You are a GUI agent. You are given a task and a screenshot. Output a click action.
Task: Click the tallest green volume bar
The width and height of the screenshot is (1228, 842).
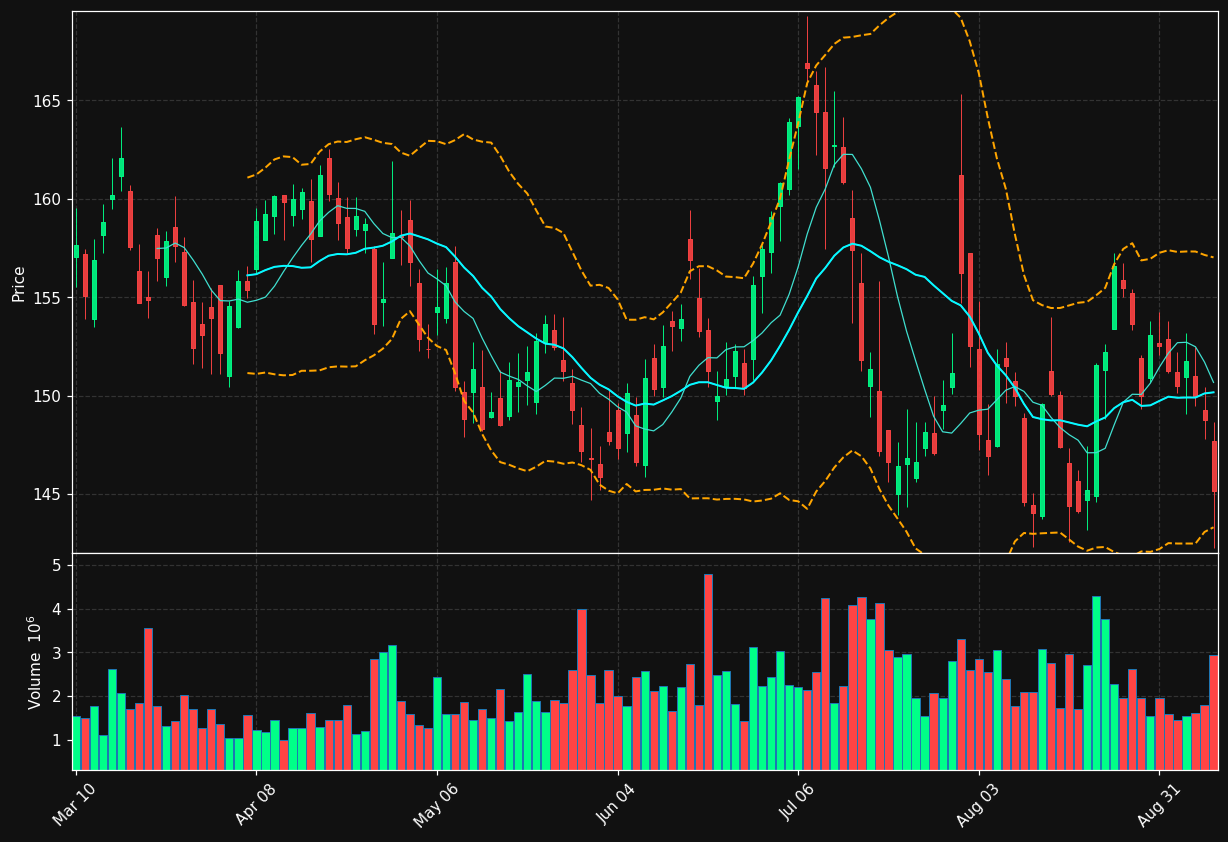click(x=1096, y=683)
